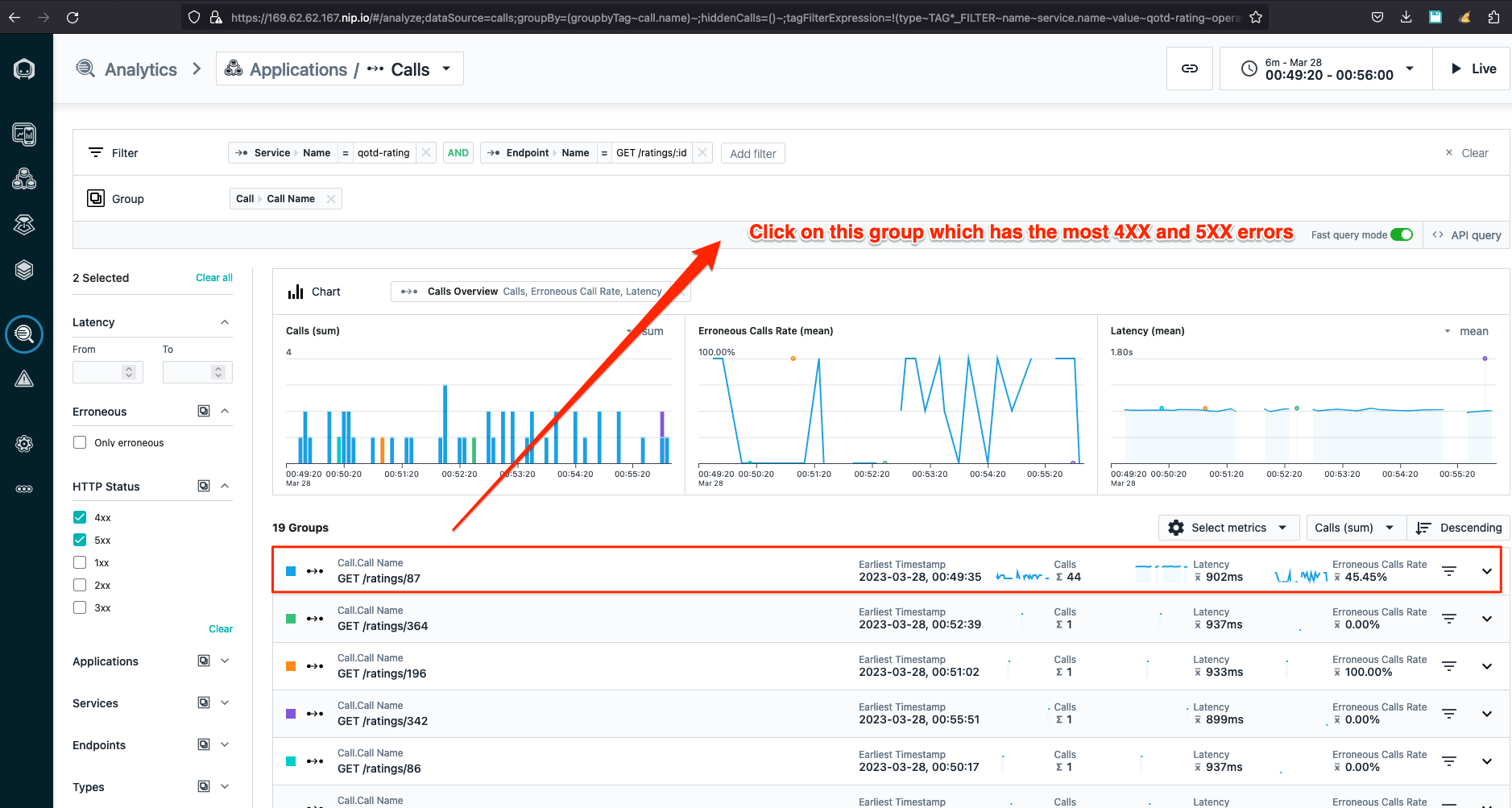This screenshot has height=808, width=1512.
Task: Open filter icon on GET /ratings/196 row
Action: click(x=1449, y=666)
